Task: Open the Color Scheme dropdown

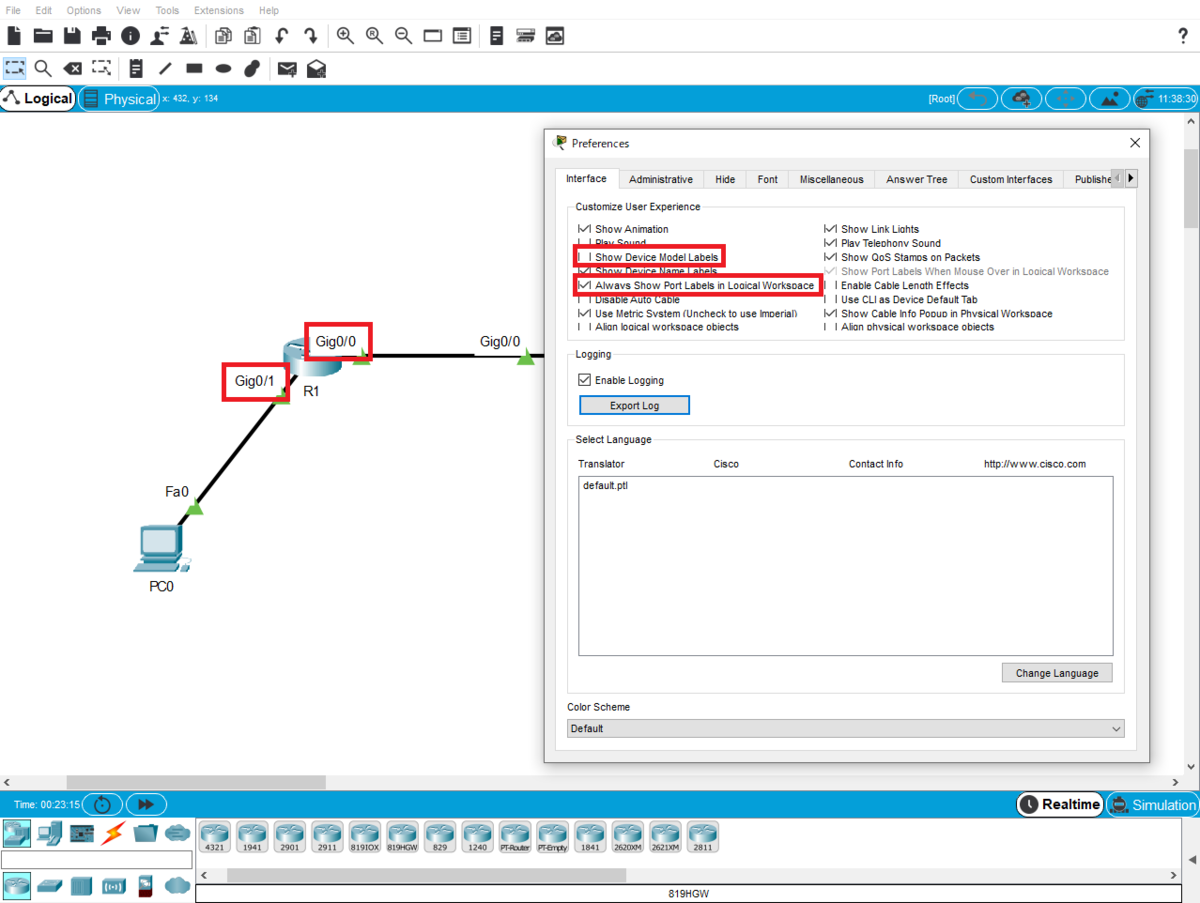Action: point(845,728)
